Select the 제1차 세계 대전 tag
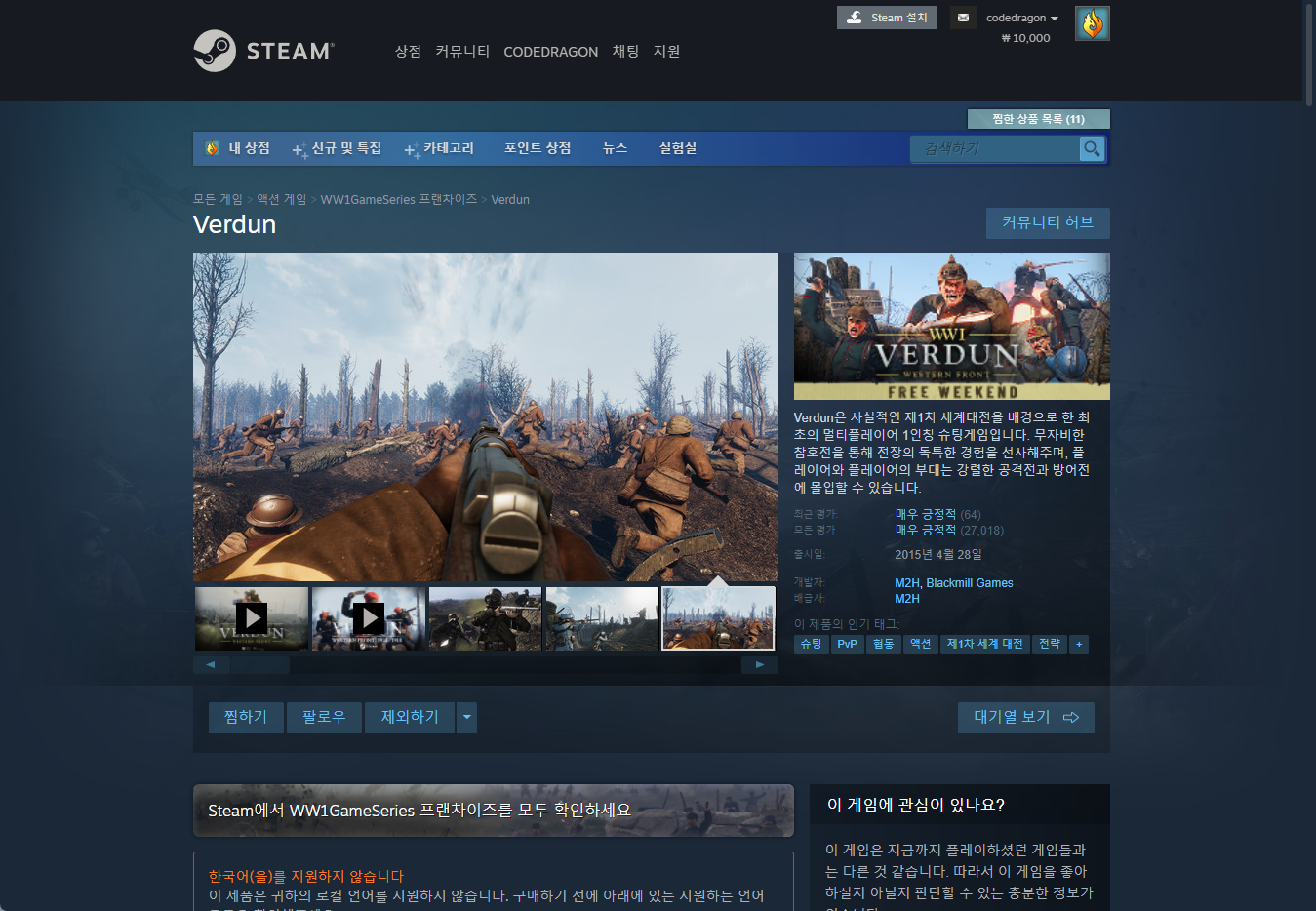This screenshot has height=911, width=1316. (984, 644)
